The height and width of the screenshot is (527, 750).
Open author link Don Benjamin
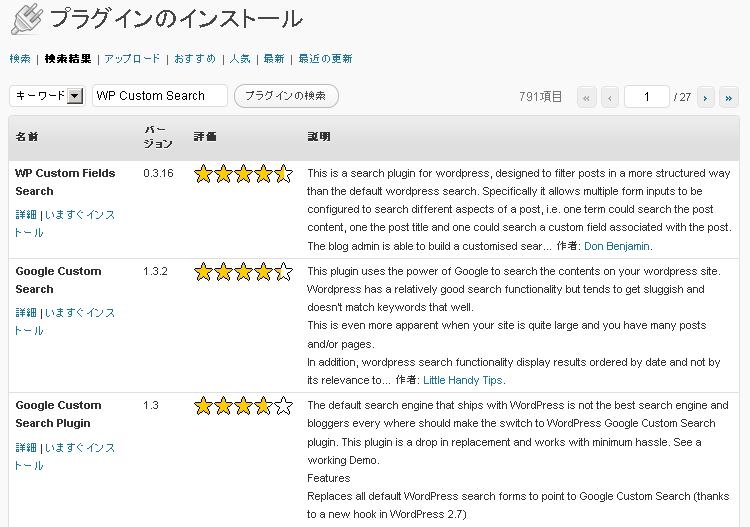pos(617,246)
